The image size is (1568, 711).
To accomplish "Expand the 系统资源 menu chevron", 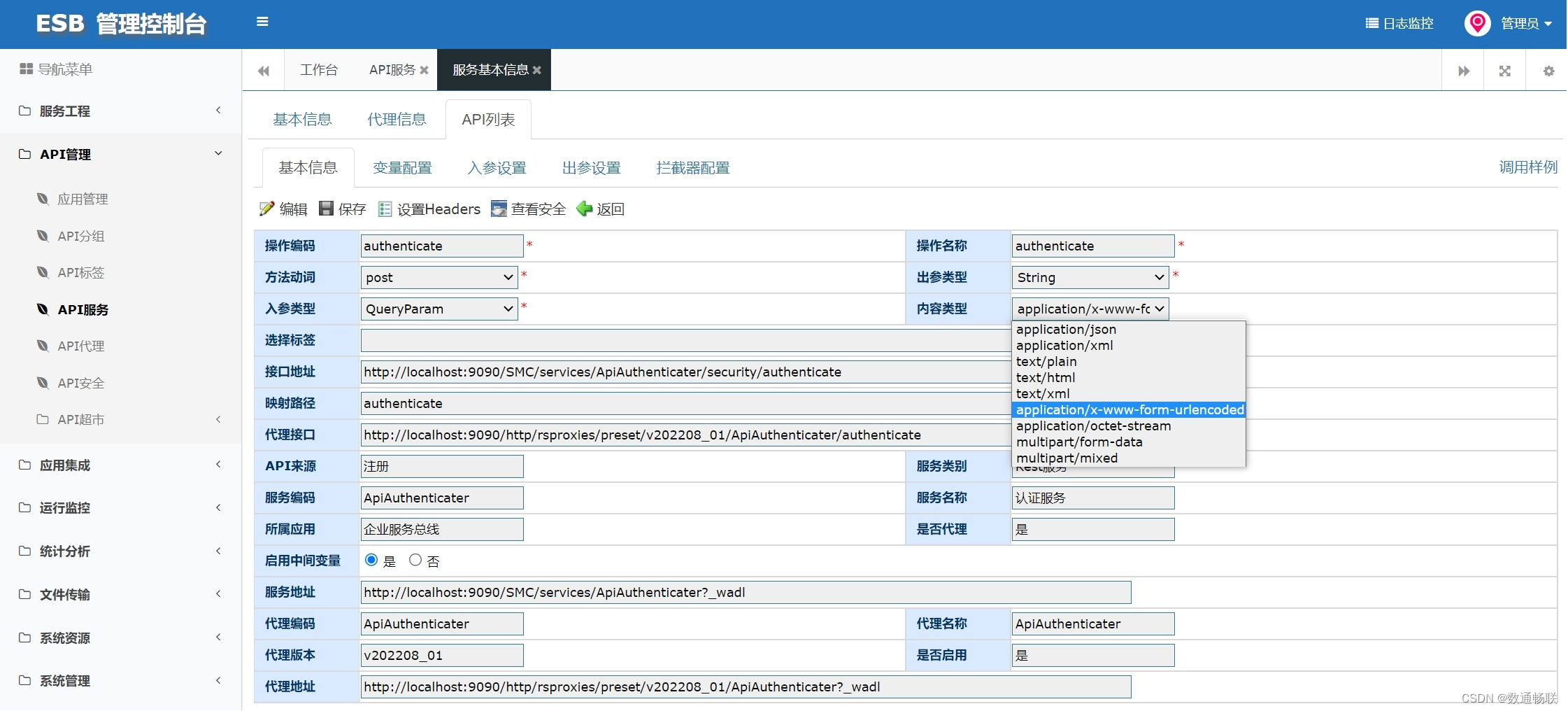I will (x=218, y=637).
